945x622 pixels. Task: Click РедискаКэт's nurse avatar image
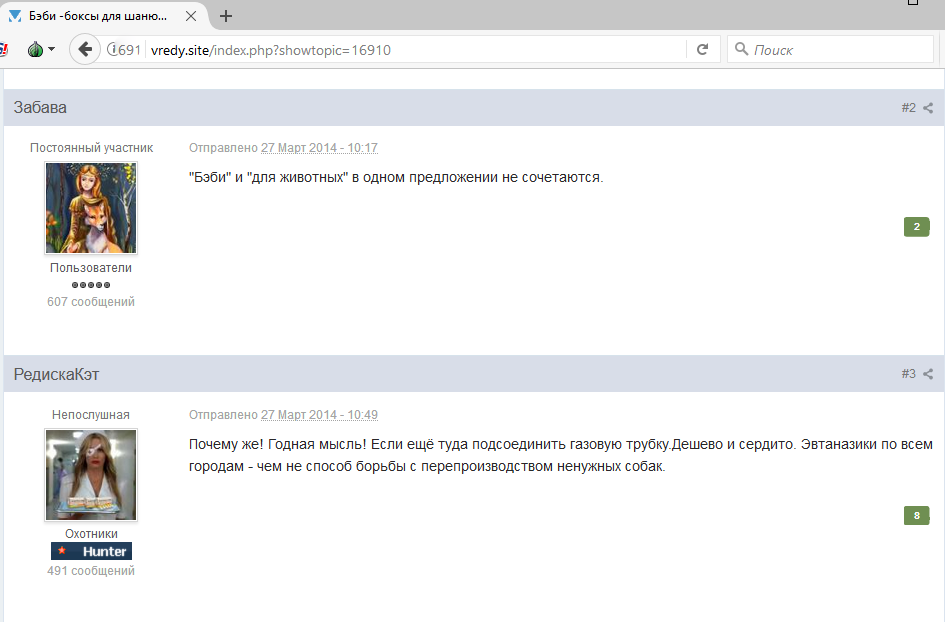[91, 475]
